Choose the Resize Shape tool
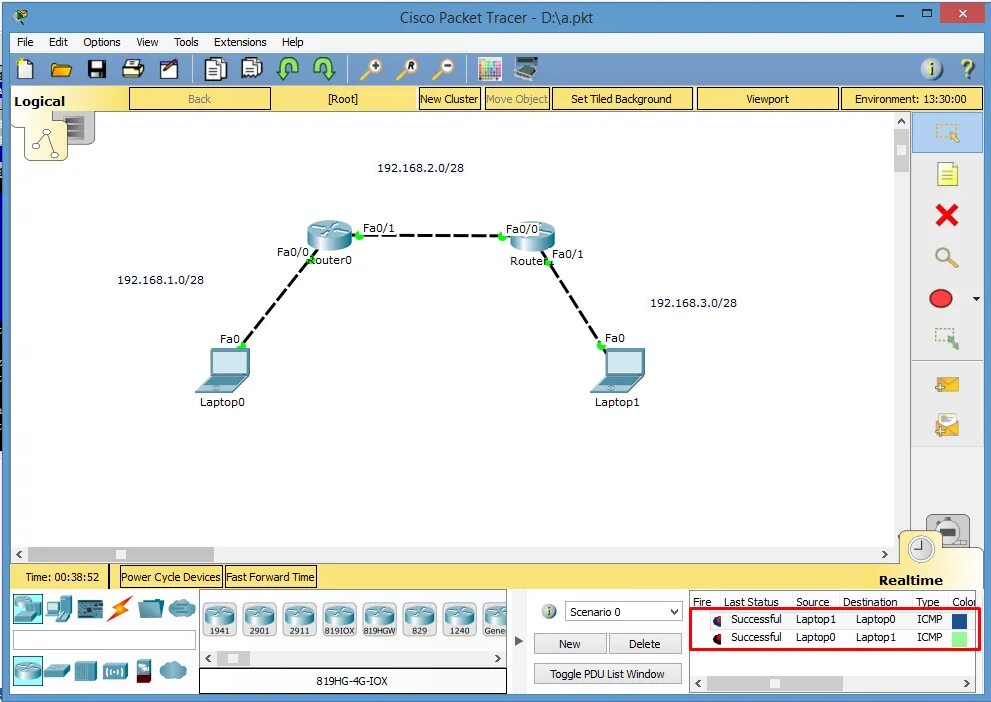The height and width of the screenshot is (702, 991). [947, 338]
